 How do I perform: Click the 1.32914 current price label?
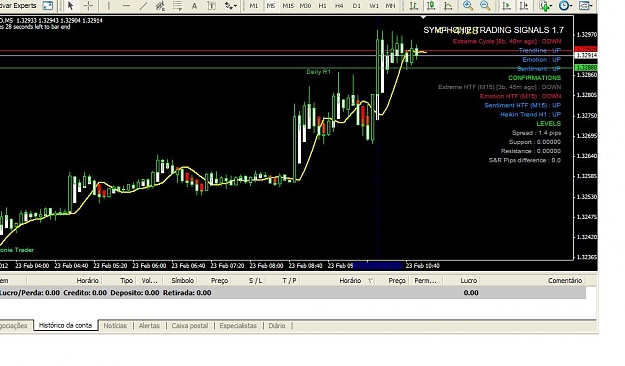586,55
